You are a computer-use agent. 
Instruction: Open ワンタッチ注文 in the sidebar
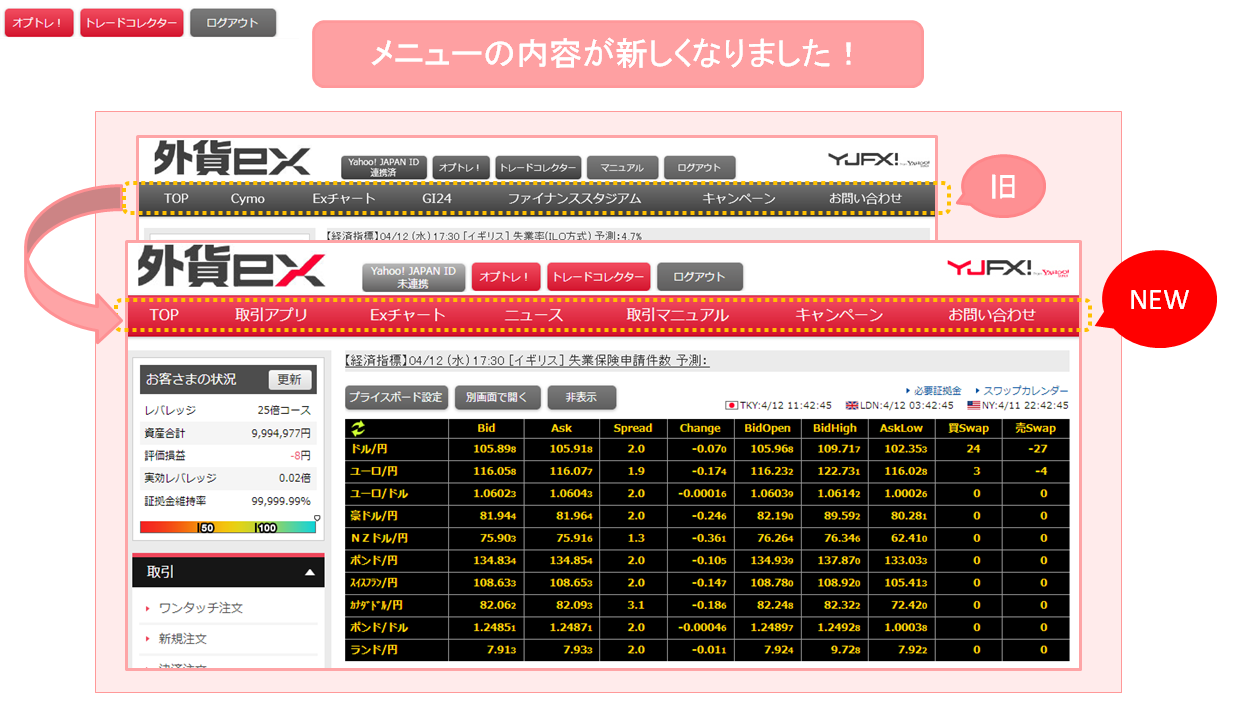pyautogui.click(x=200, y=608)
